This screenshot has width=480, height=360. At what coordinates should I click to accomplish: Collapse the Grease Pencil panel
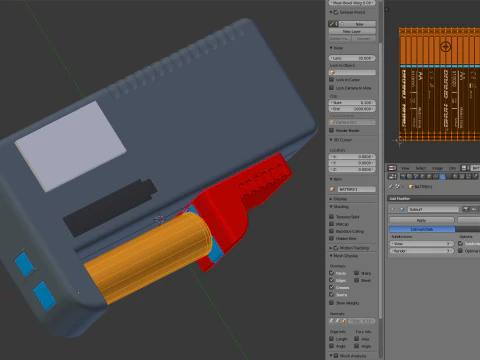331,12
